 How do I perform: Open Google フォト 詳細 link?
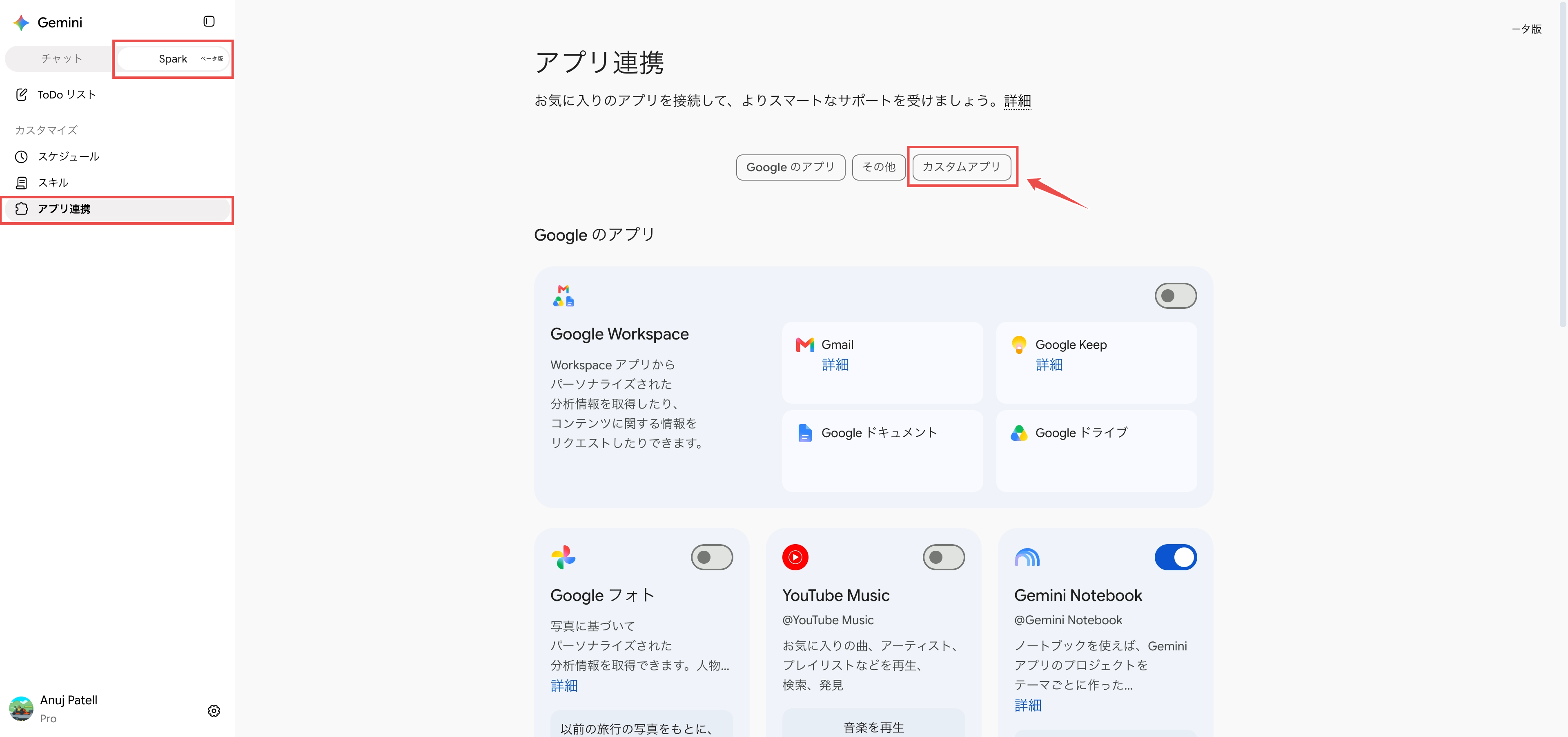(563, 686)
